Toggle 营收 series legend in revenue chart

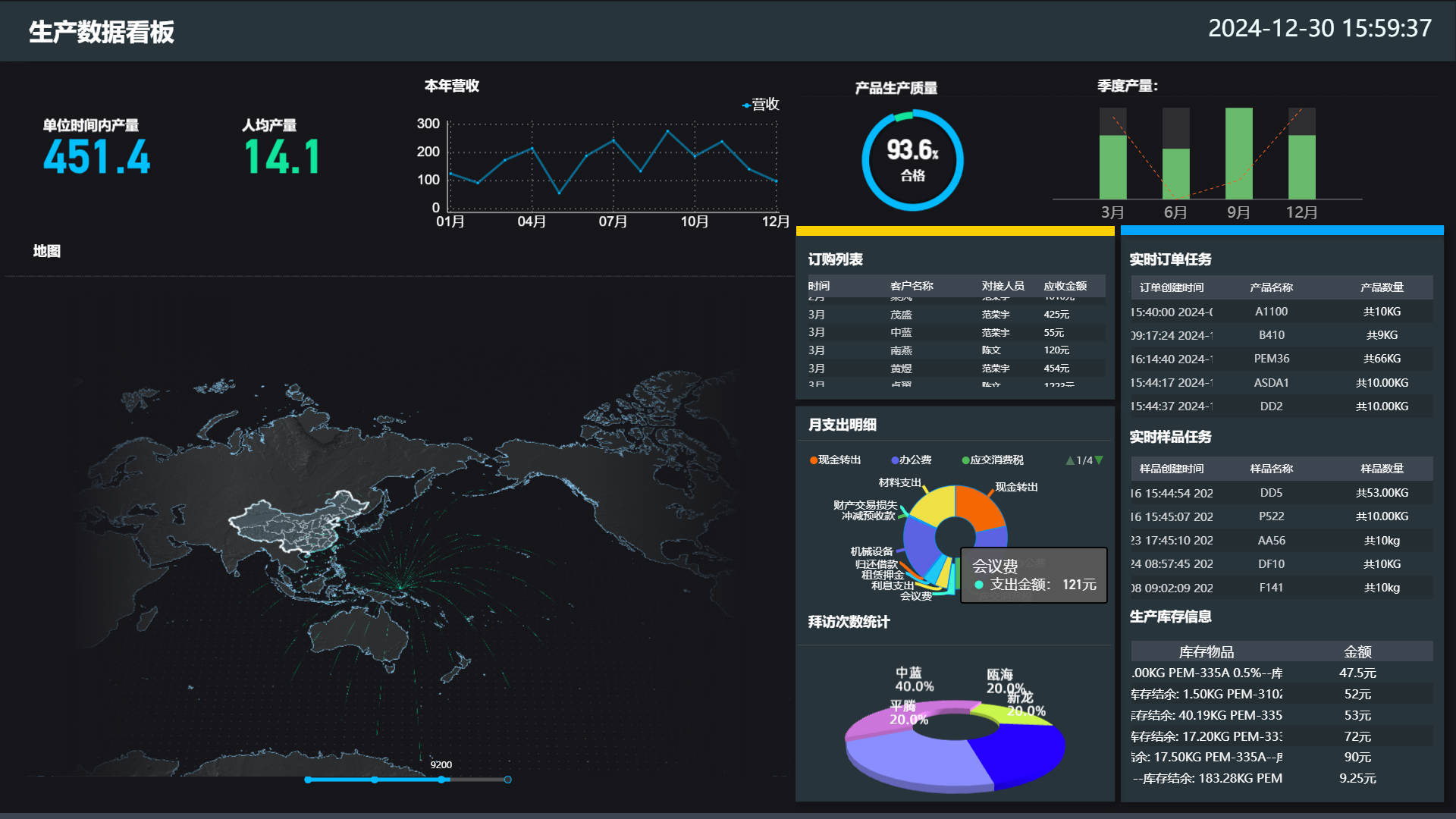[761, 105]
